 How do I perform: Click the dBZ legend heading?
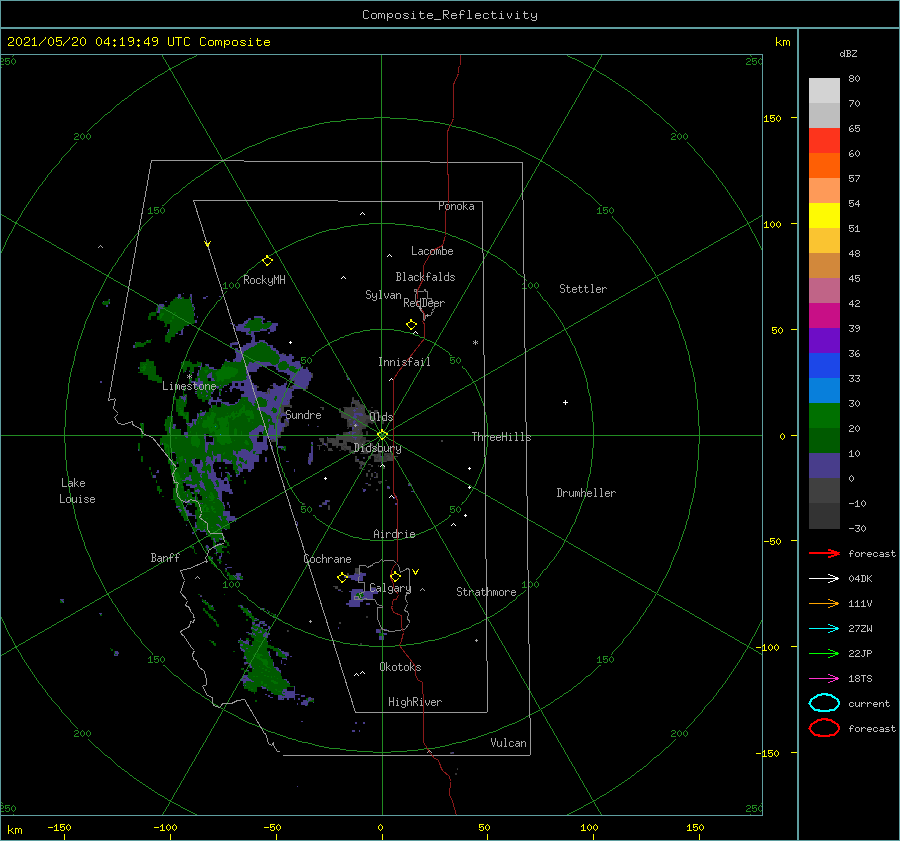[x=848, y=53]
